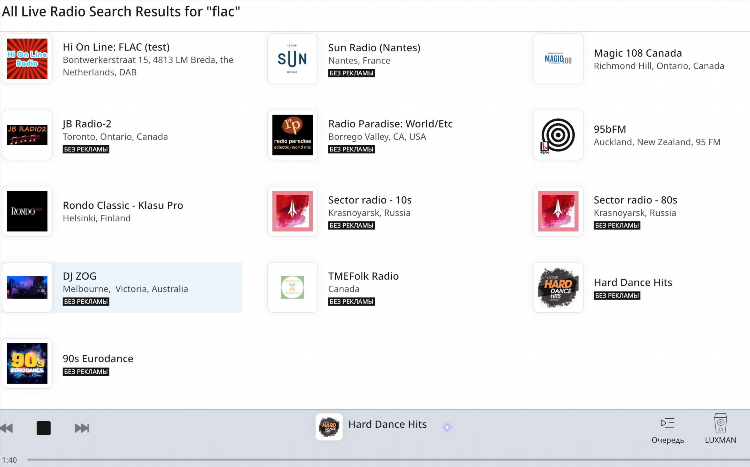Open Radio Paradise: World/Etc station
The width and height of the screenshot is (750, 467).
pos(387,135)
